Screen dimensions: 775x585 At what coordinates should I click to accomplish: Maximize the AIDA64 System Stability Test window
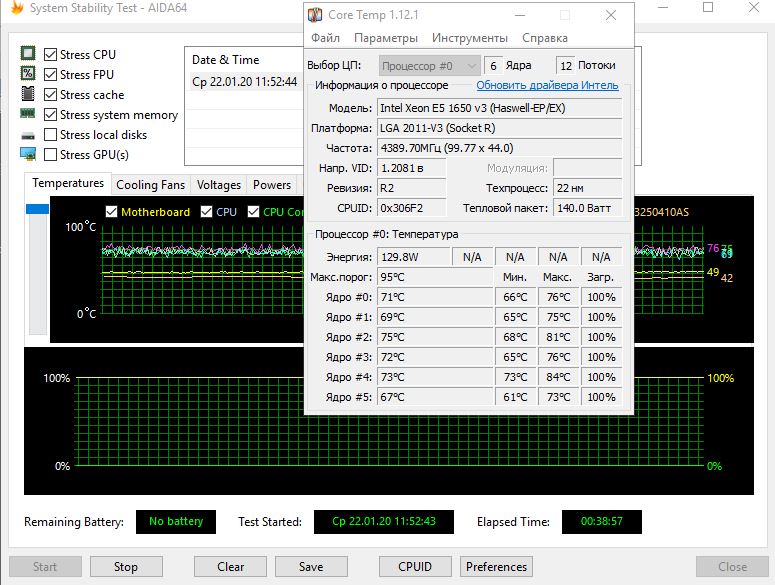[708, 7]
